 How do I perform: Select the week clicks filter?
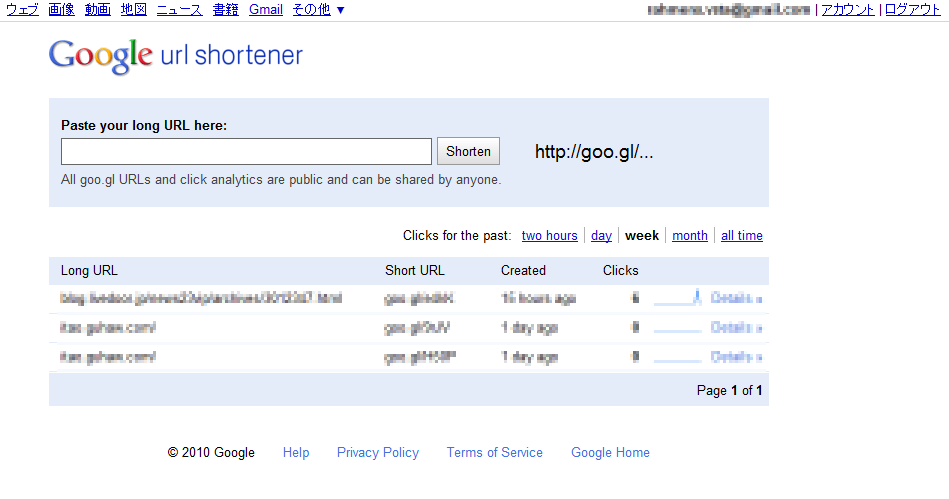[x=642, y=236]
